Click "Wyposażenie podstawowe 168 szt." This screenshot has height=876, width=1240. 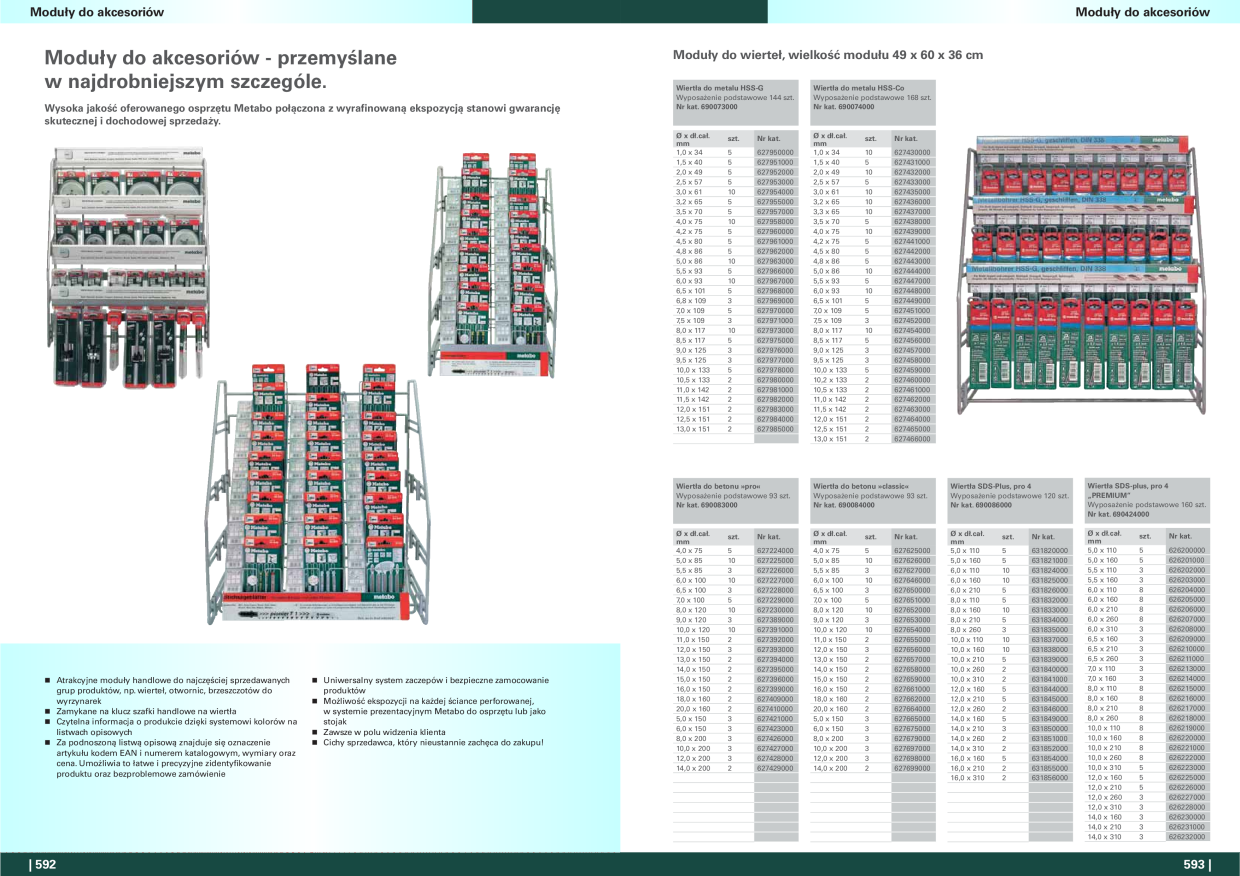pyautogui.click(x=872, y=97)
